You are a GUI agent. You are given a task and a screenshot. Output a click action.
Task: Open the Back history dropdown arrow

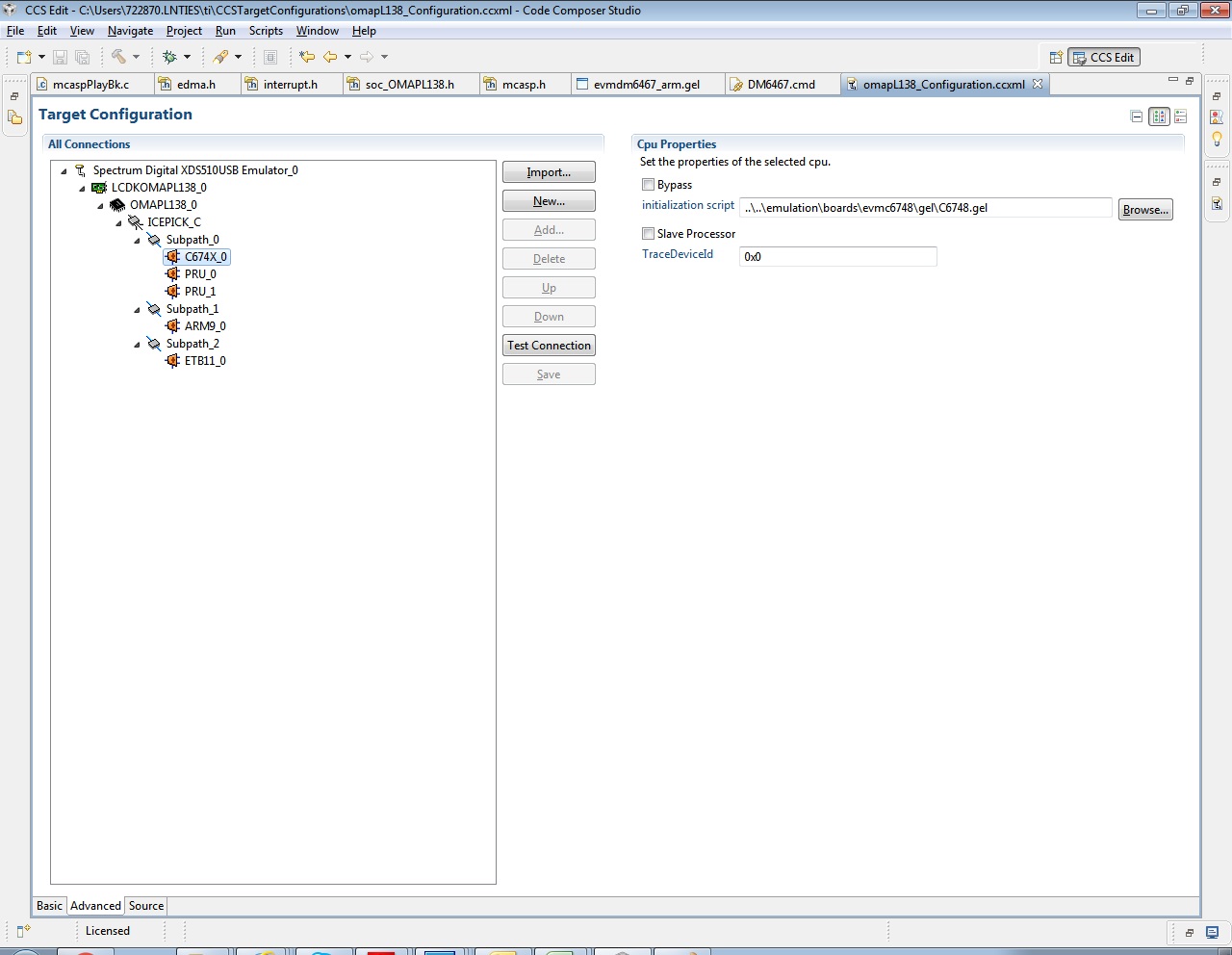pyautogui.click(x=347, y=57)
